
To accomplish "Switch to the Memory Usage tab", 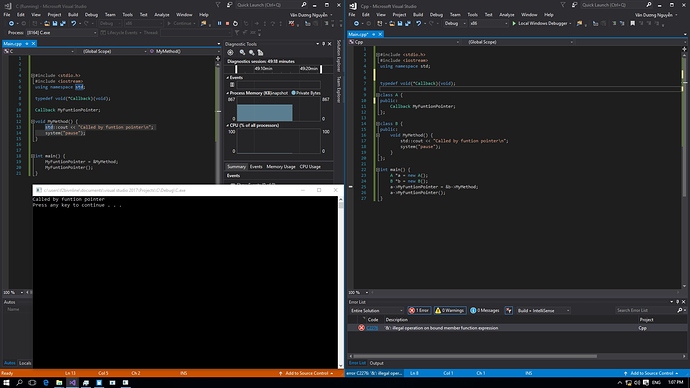I will pos(281,167).
